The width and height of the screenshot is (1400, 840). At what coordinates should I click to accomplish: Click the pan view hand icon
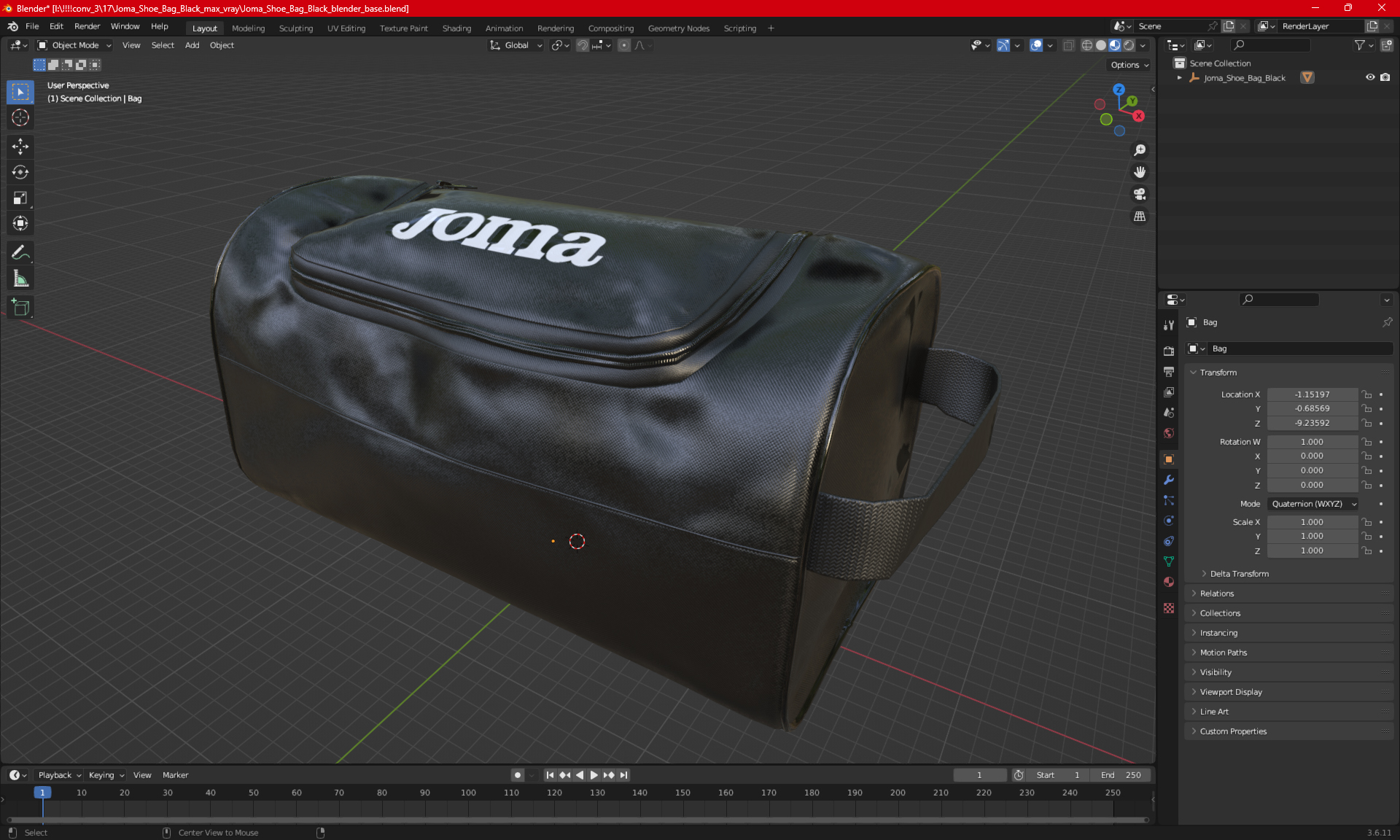point(1140,172)
